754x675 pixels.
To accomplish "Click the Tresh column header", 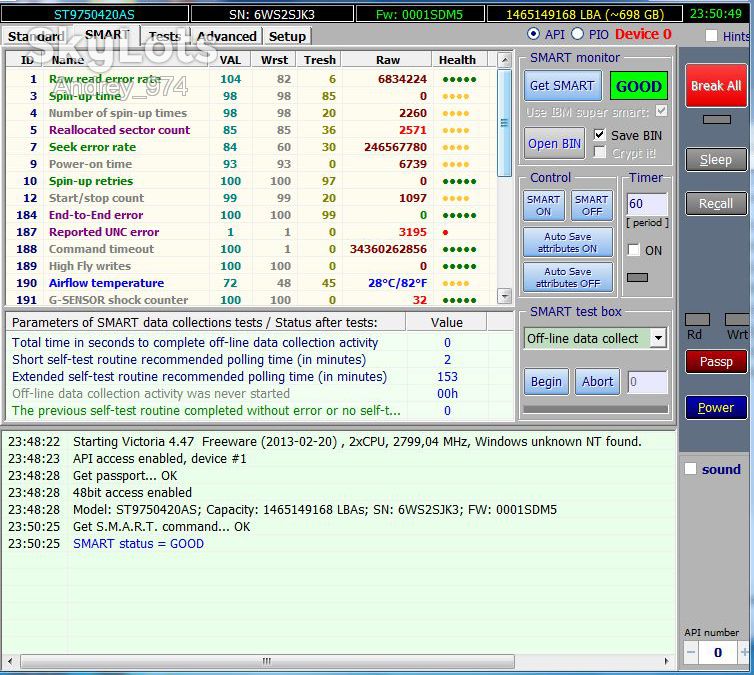I will coord(319,60).
